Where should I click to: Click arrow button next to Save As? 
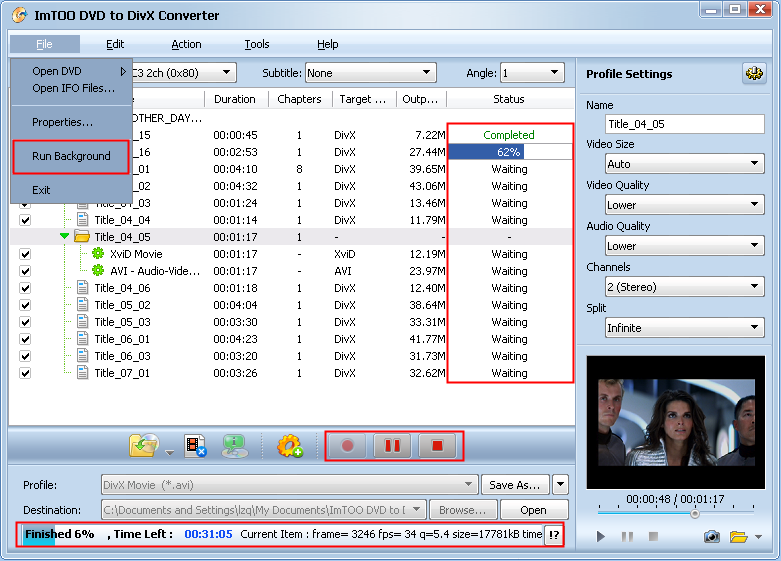[560, 485]
